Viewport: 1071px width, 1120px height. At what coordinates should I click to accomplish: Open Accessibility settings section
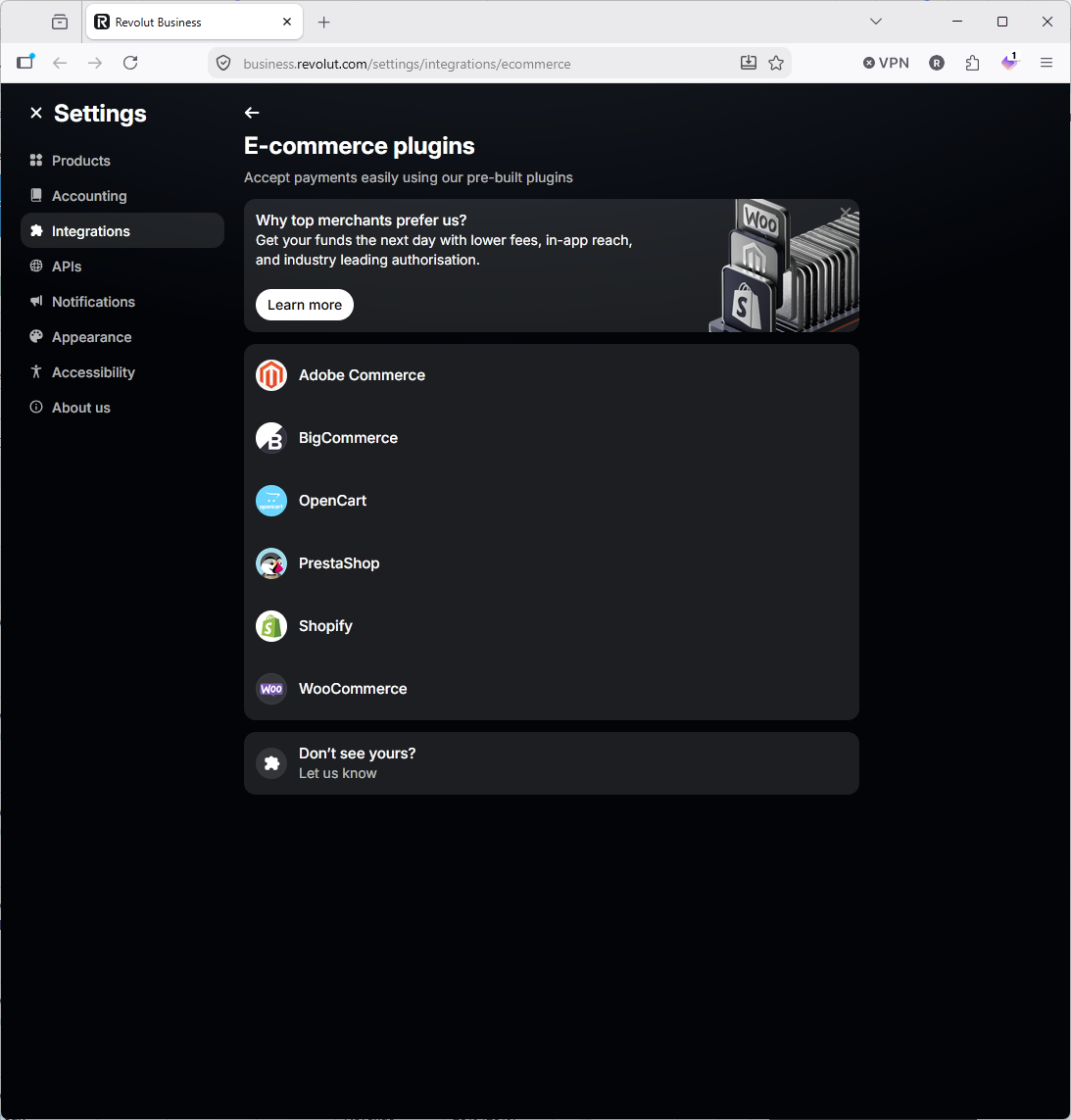pos(122,372)
